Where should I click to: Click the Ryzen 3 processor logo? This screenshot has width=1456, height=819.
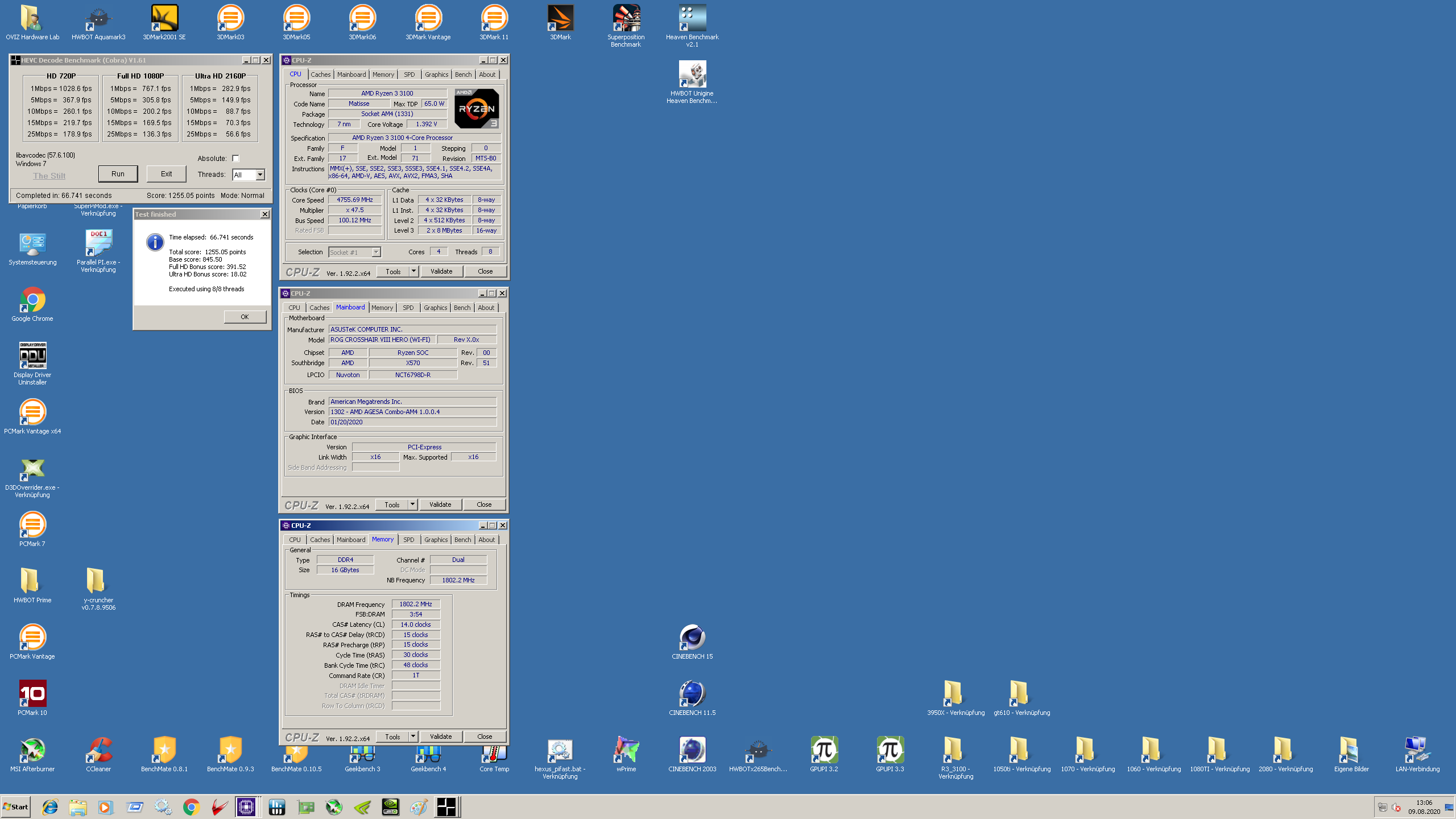(x=477, y=108)
